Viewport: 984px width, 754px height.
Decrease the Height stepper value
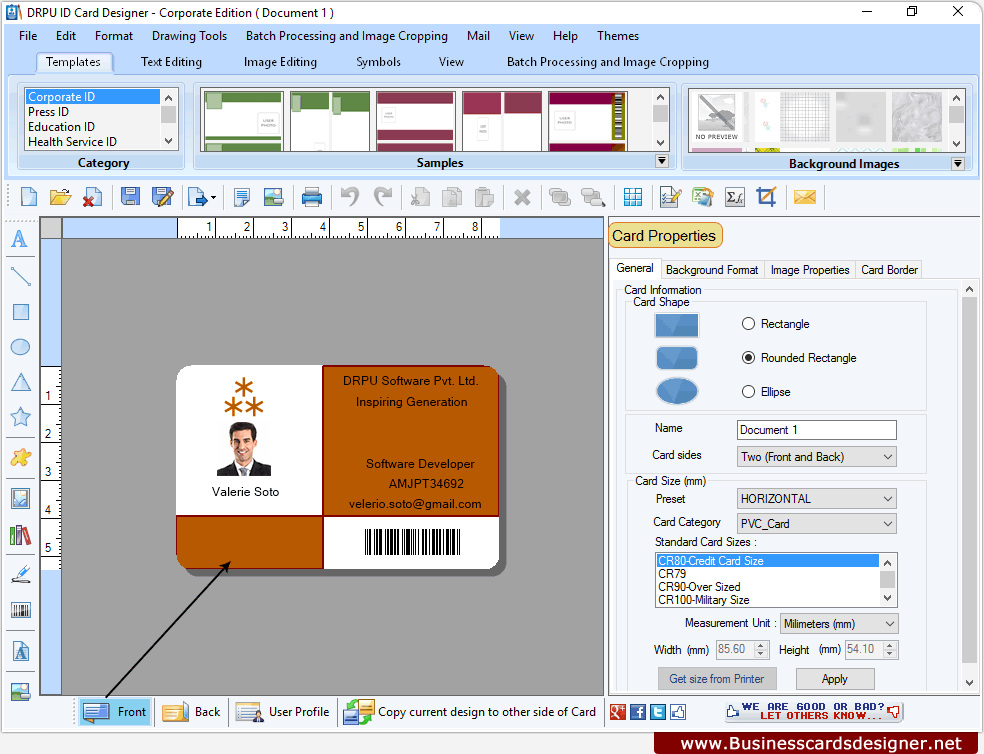pyautogui.click(x=890, y=654)
